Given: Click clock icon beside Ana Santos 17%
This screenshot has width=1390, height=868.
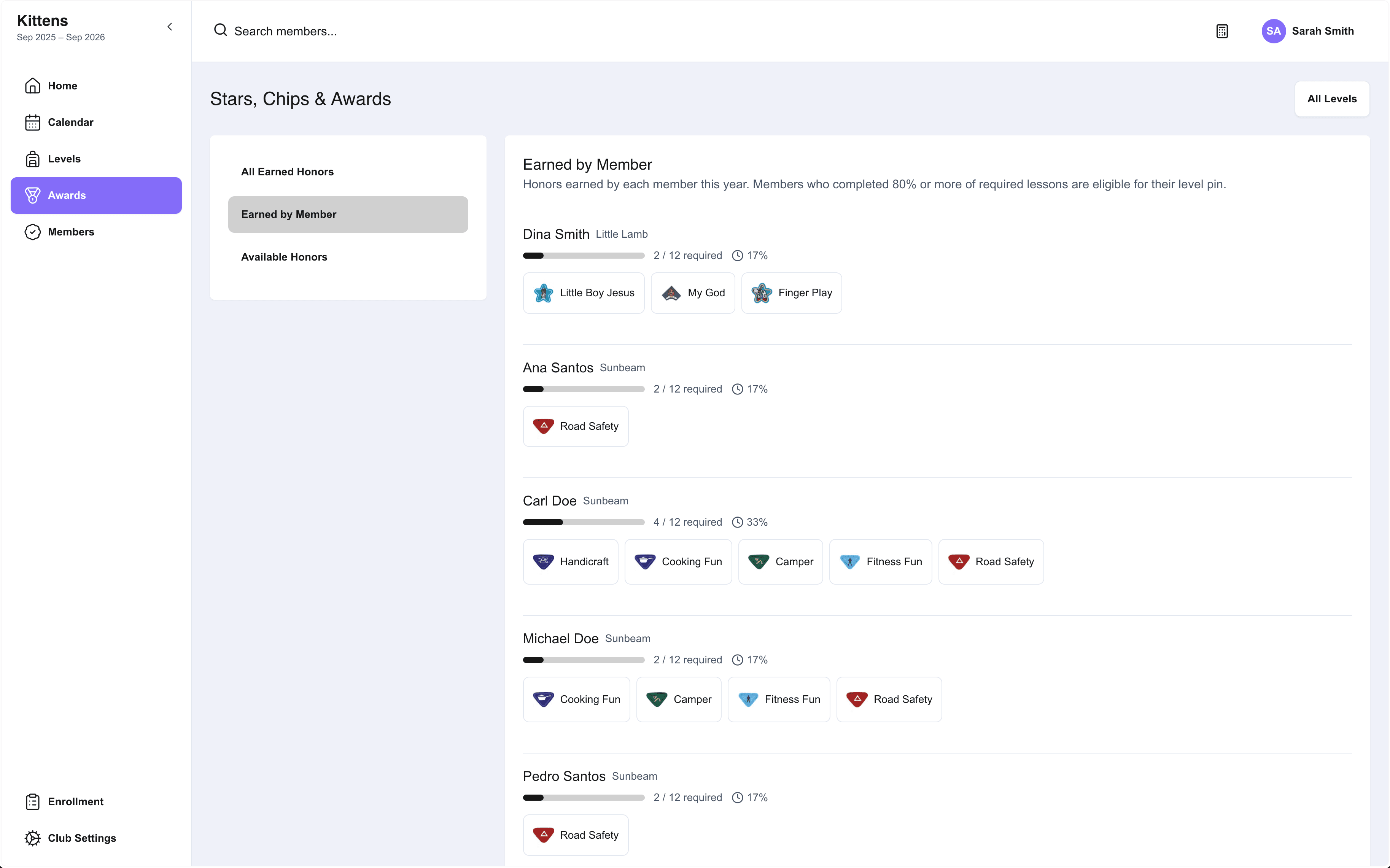Looking at the screenshot, I should 737,389.
